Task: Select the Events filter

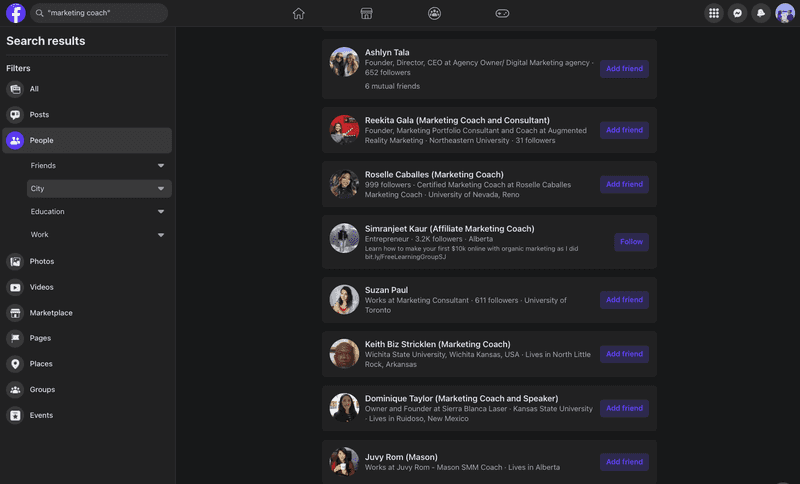Action: (87, 415)
